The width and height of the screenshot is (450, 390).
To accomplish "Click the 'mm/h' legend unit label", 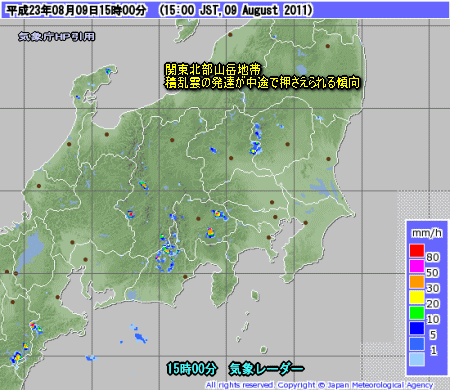I will pyautogui.click(x=427, y=233).
